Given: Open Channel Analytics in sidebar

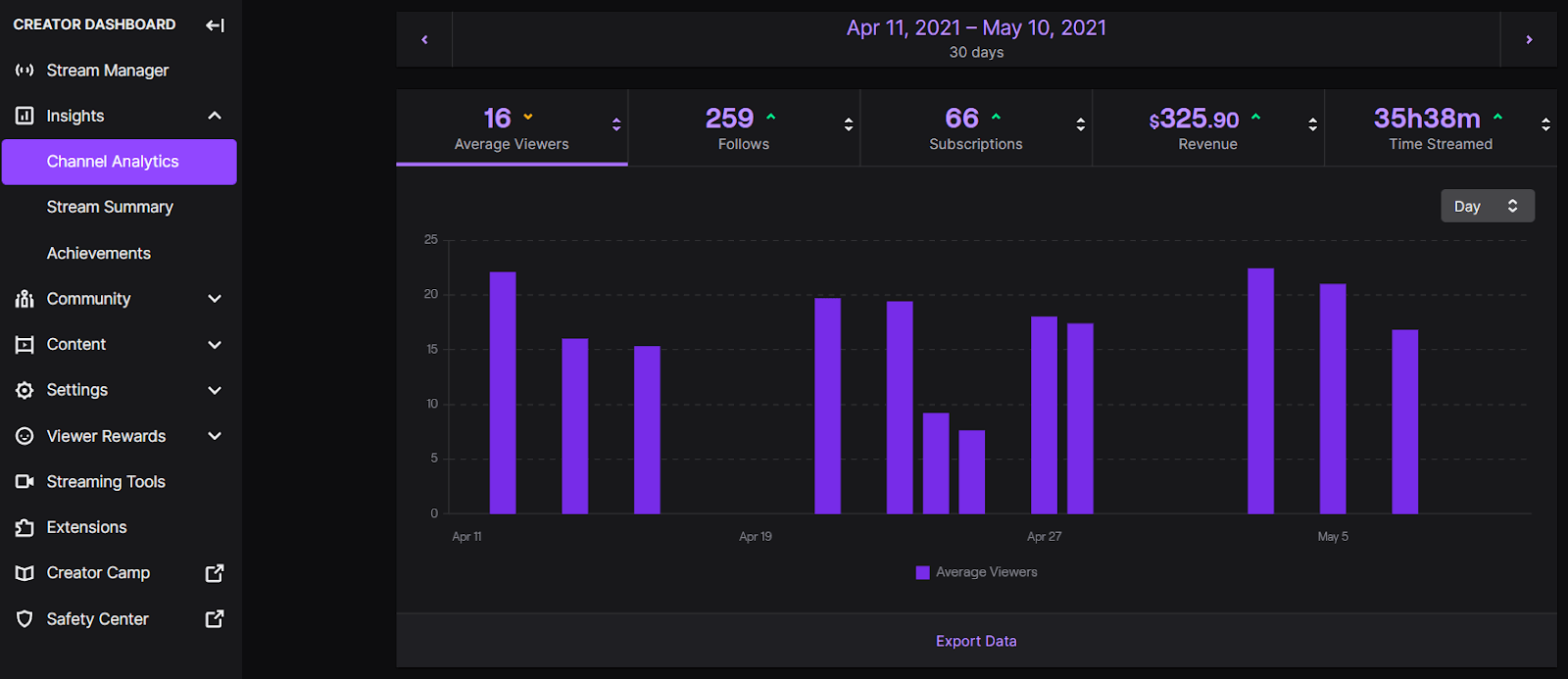Looking at the screenshot, I should (x=120, y=162).
